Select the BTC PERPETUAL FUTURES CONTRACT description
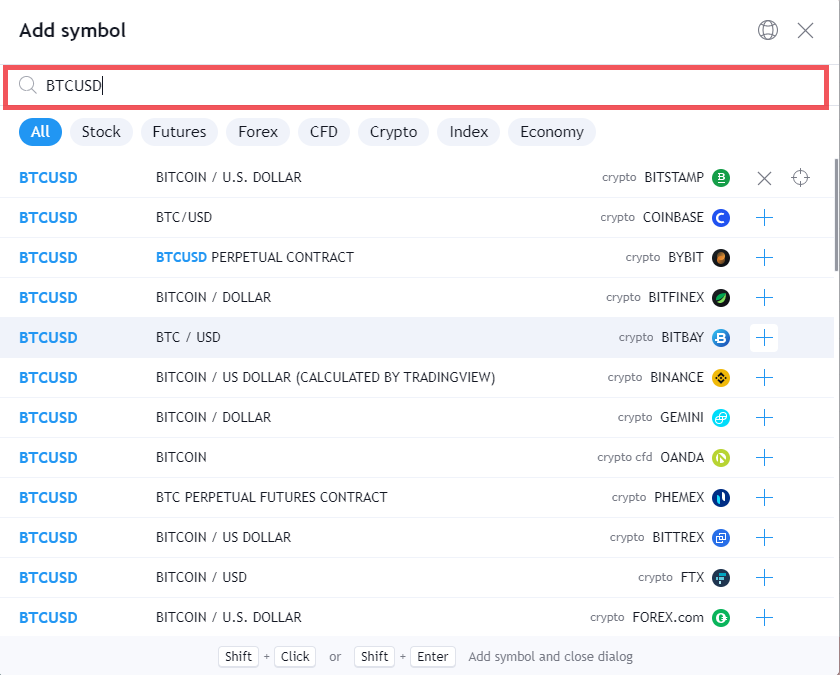Viewport: 840px width, 675px height. click(272, 497)
